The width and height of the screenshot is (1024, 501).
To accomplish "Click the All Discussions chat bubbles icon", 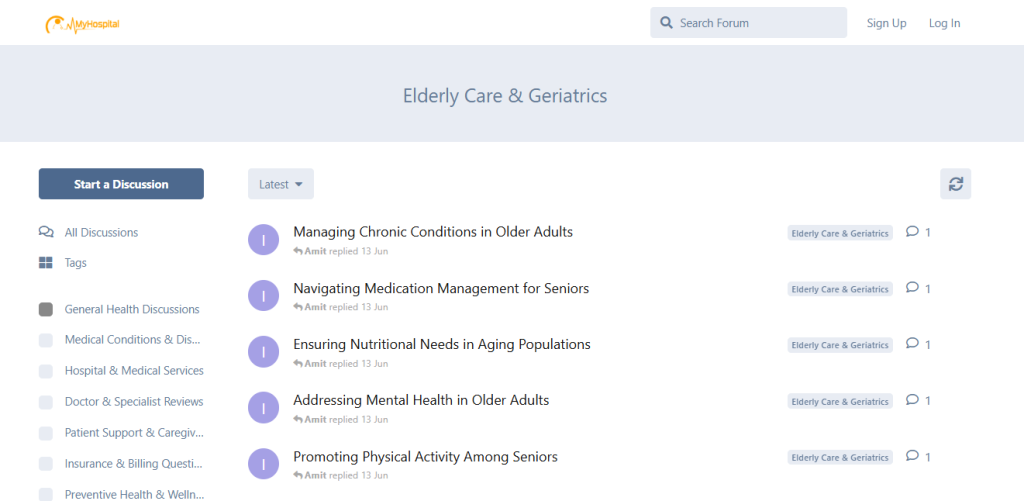I will point(46,232).
